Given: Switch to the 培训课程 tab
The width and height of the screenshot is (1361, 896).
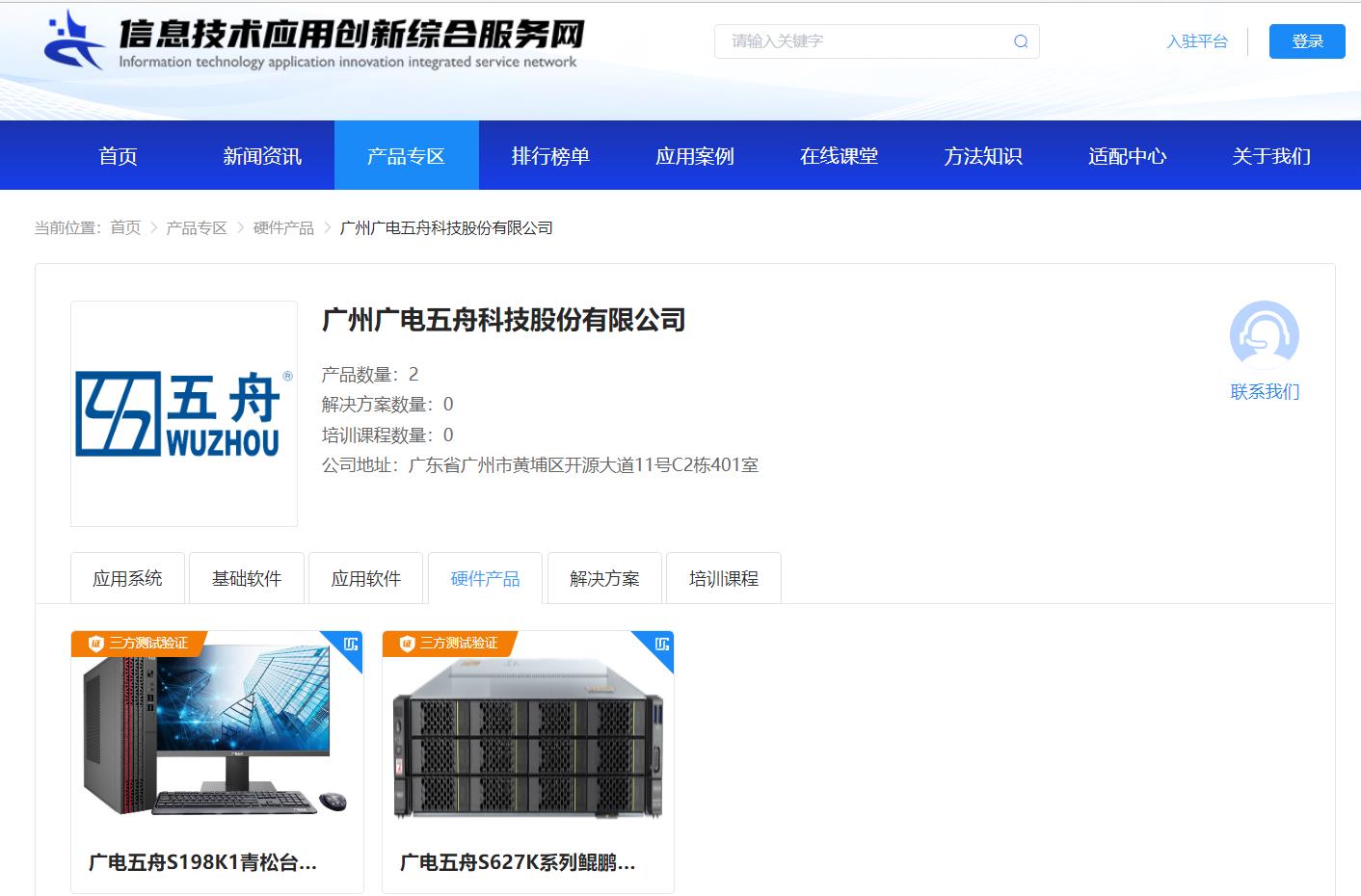Looking at the screenshot, I should point(723,579).
